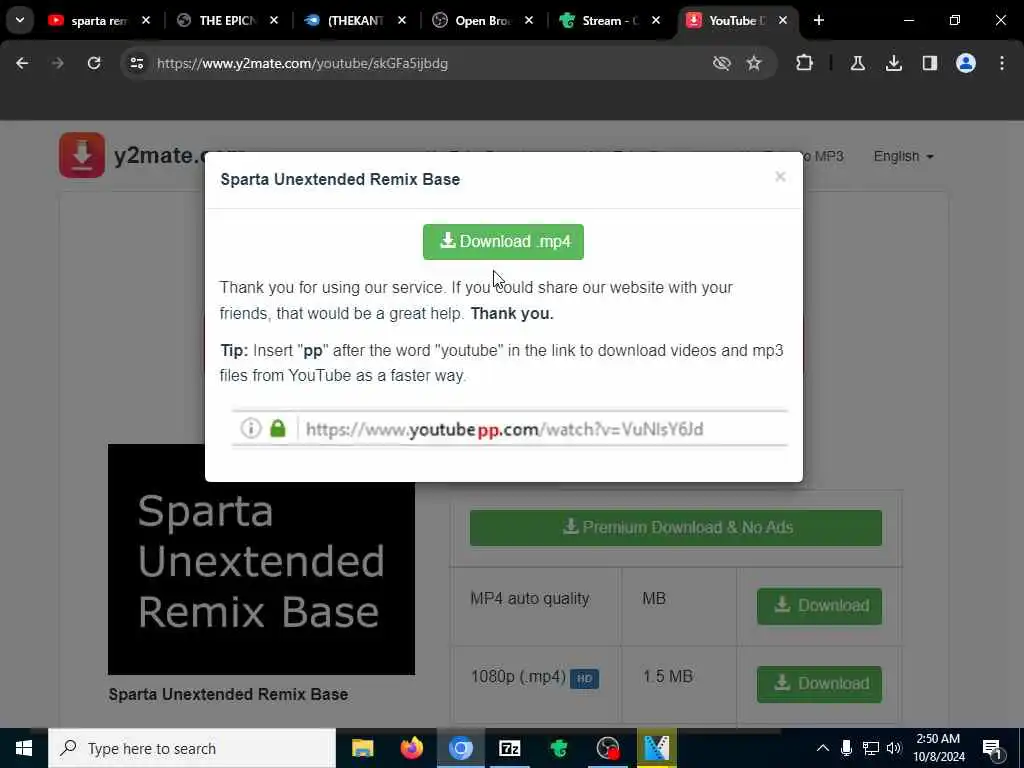Screen dimensions: 1024x768
Task: Open the Windows Start menu
Action: tap(24, 748)
